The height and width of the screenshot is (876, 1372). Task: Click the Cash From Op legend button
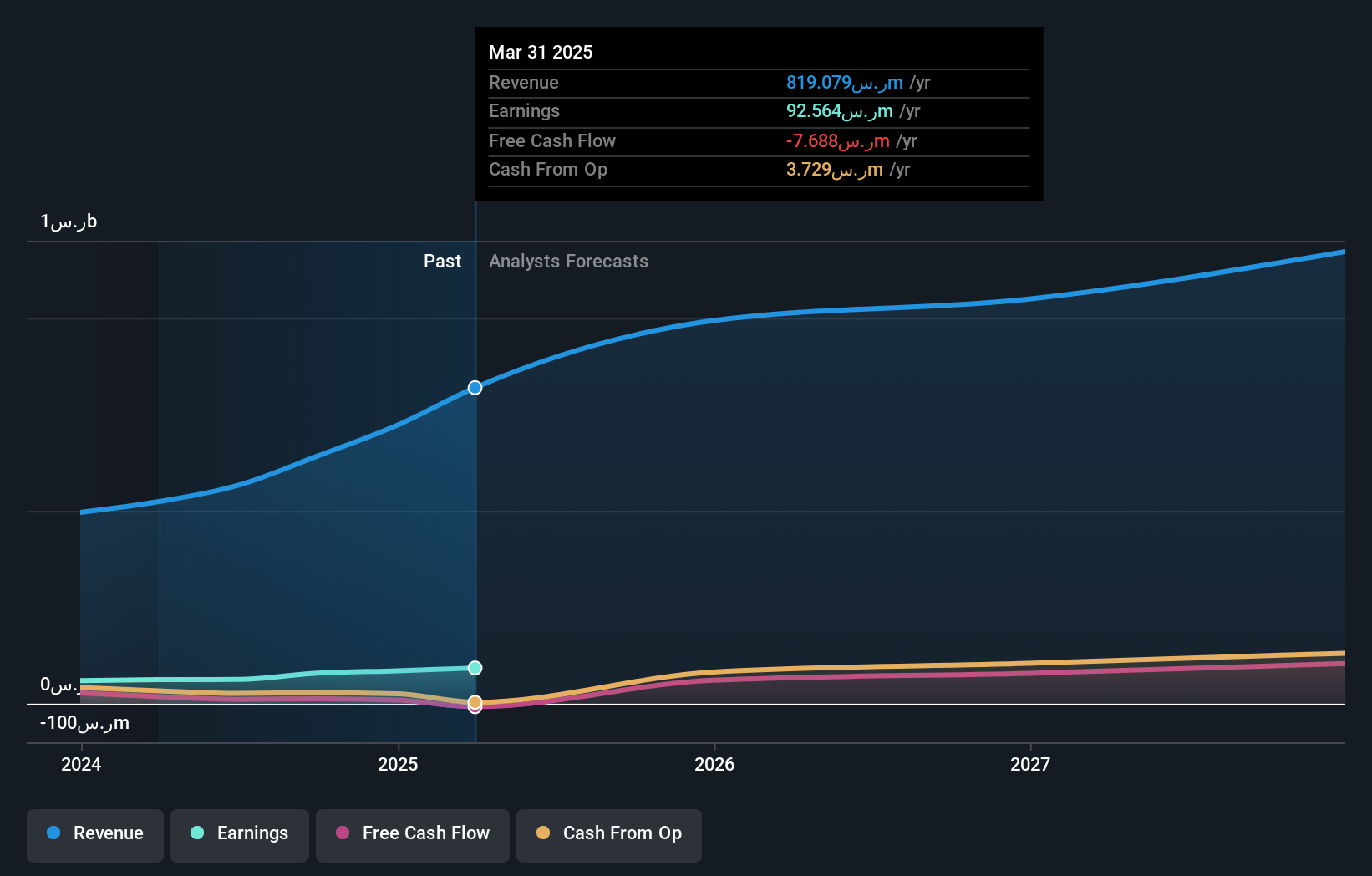[608, 835]
